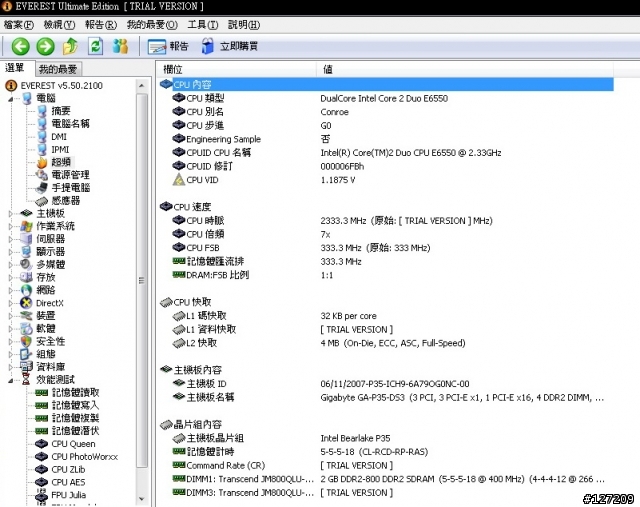Click the CPU AES benchmark icon
Screen dimensions: 640x507
(x=42, y=483)
